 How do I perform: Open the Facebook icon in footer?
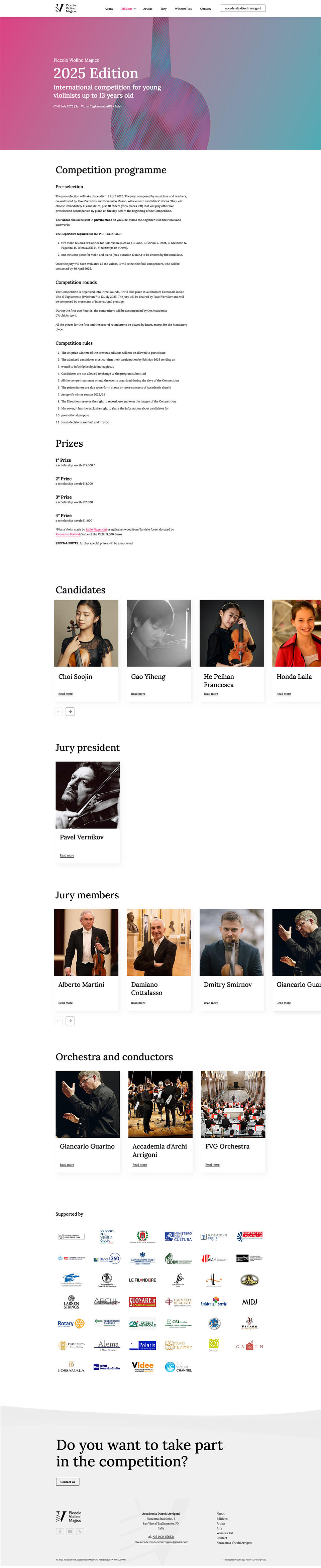point(60,1532)
